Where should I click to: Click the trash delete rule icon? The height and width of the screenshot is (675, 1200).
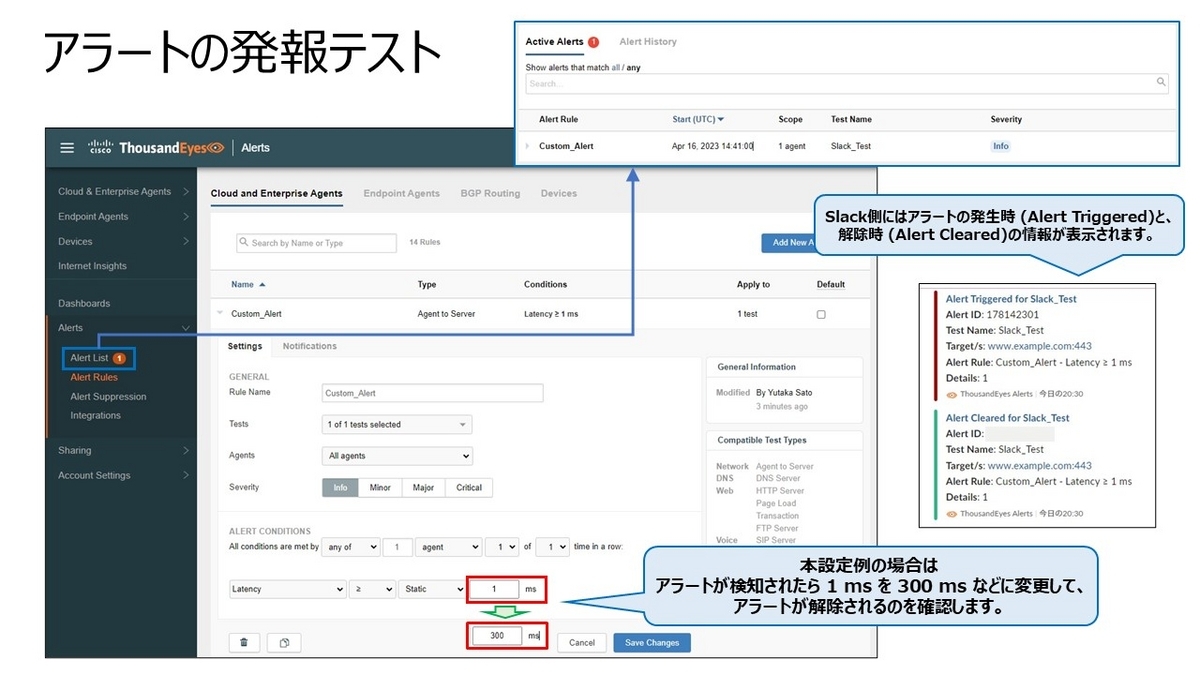pyautogui.click(x=245, y=643)
